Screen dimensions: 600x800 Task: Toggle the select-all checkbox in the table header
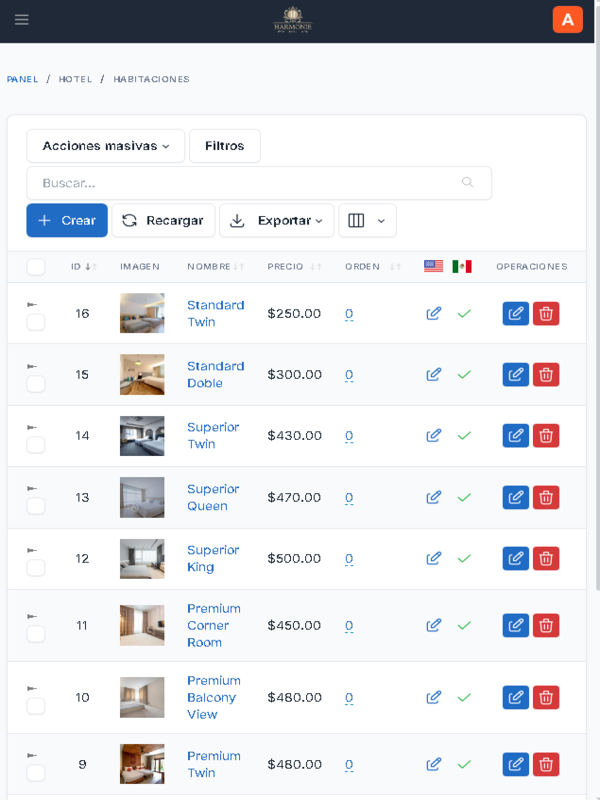pyautogui.click(x=36, y=267)
